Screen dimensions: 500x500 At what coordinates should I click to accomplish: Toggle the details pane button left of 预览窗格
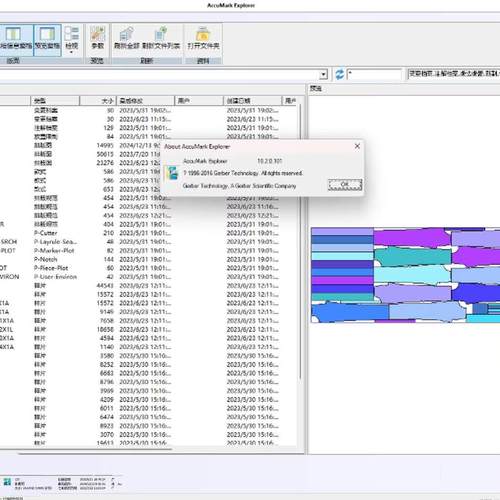[x=16, y=40]
